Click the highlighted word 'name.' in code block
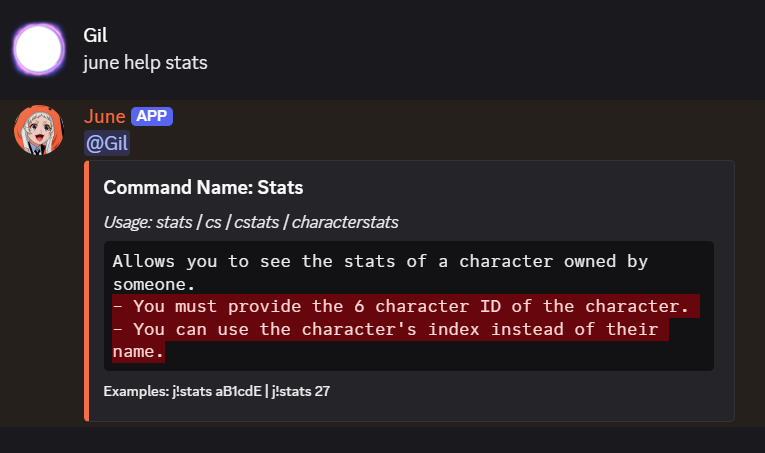 pyautogui.click(x=138, y=351)
